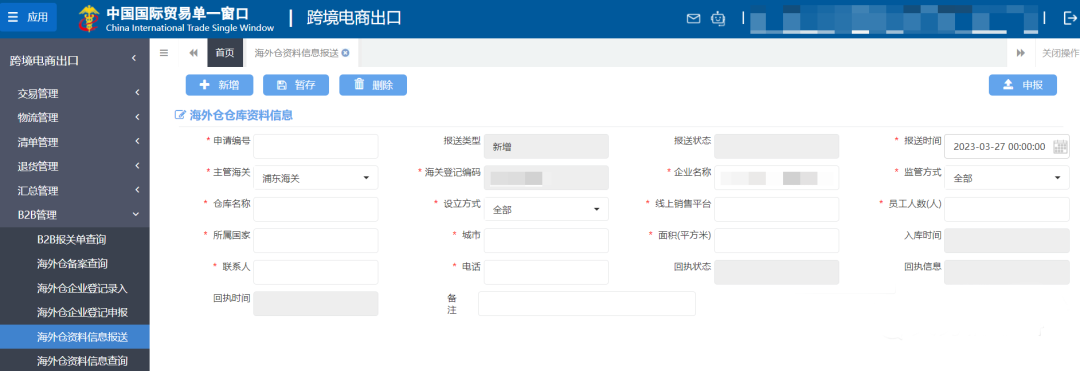Switch to the 首页 tab
The image size is (1080, 371).
[225, 53]
